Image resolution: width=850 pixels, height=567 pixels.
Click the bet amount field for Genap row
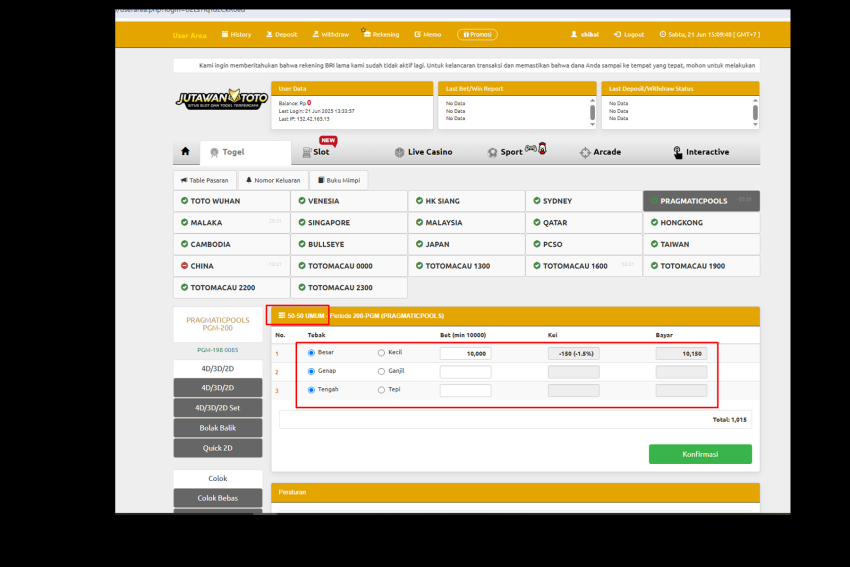pyautogui.click(x=465, y=372)
